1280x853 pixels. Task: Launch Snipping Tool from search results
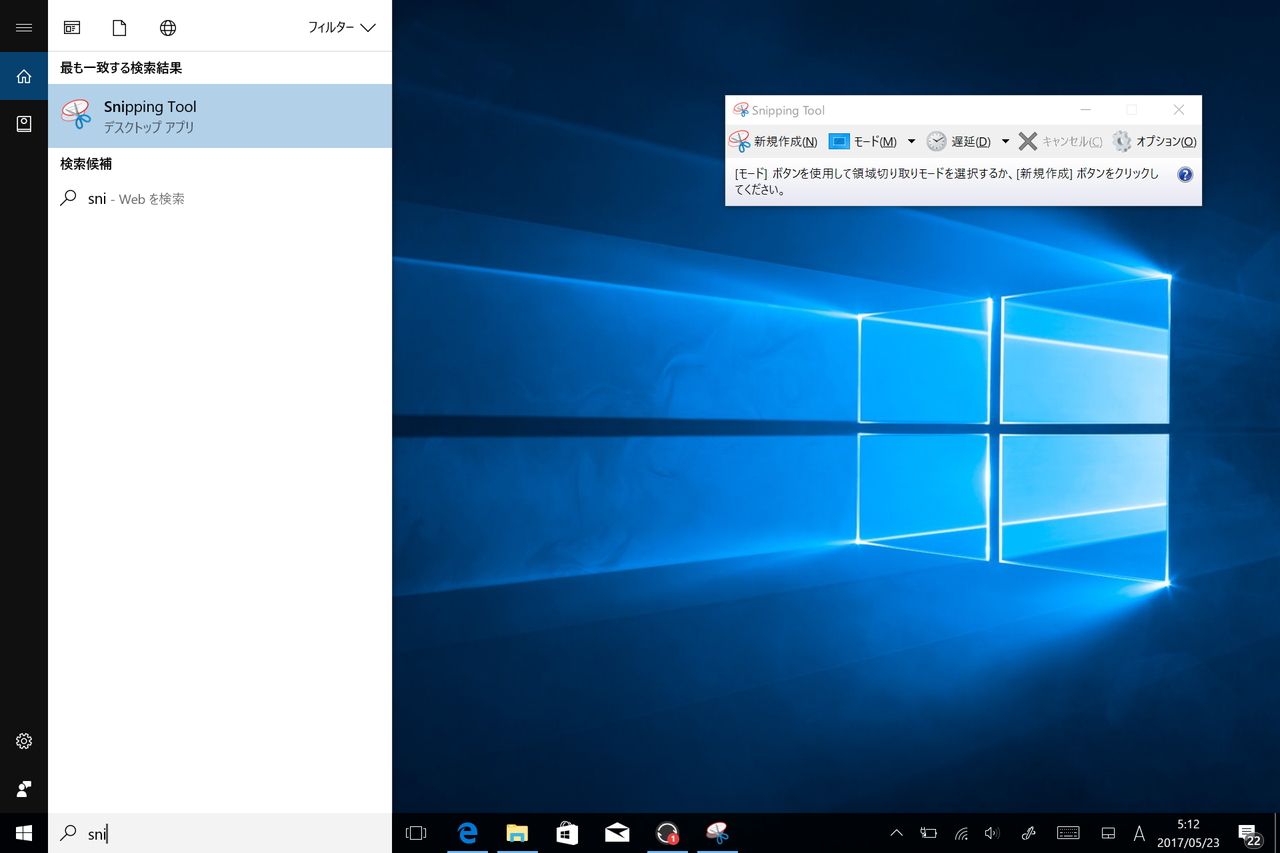(x=150, y=115)
